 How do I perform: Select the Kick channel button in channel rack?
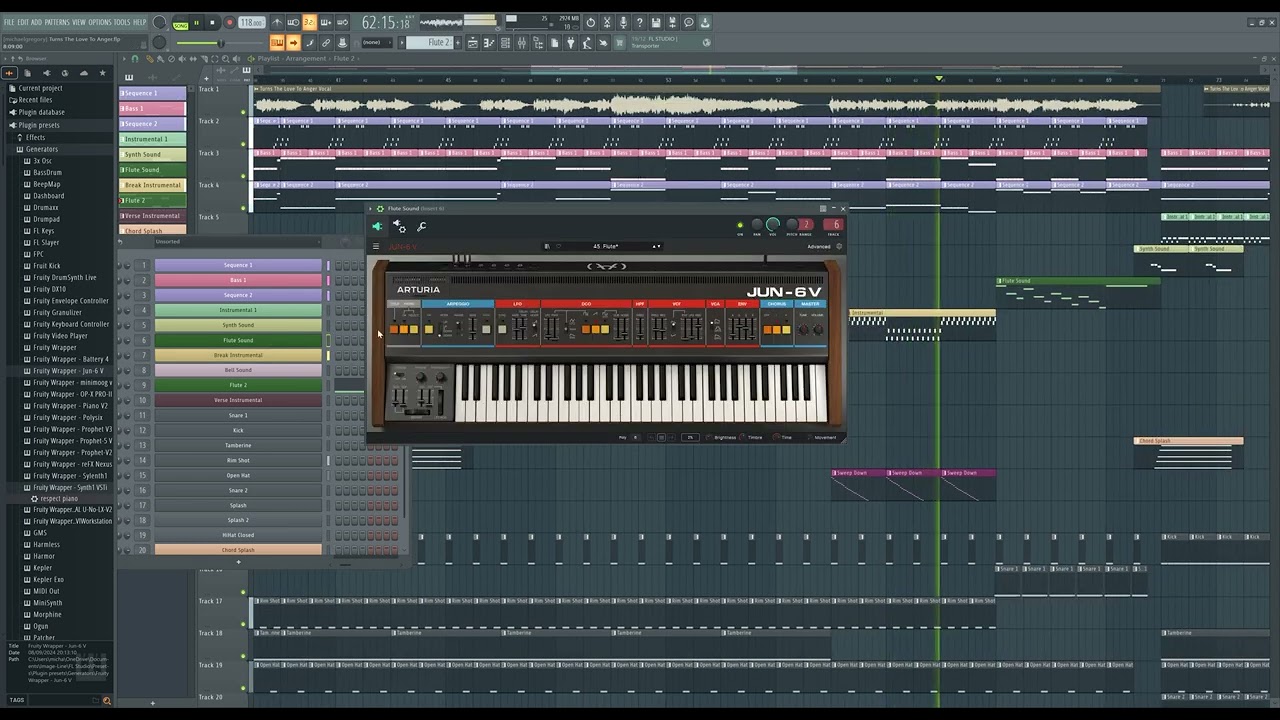(x=238, y=430)
